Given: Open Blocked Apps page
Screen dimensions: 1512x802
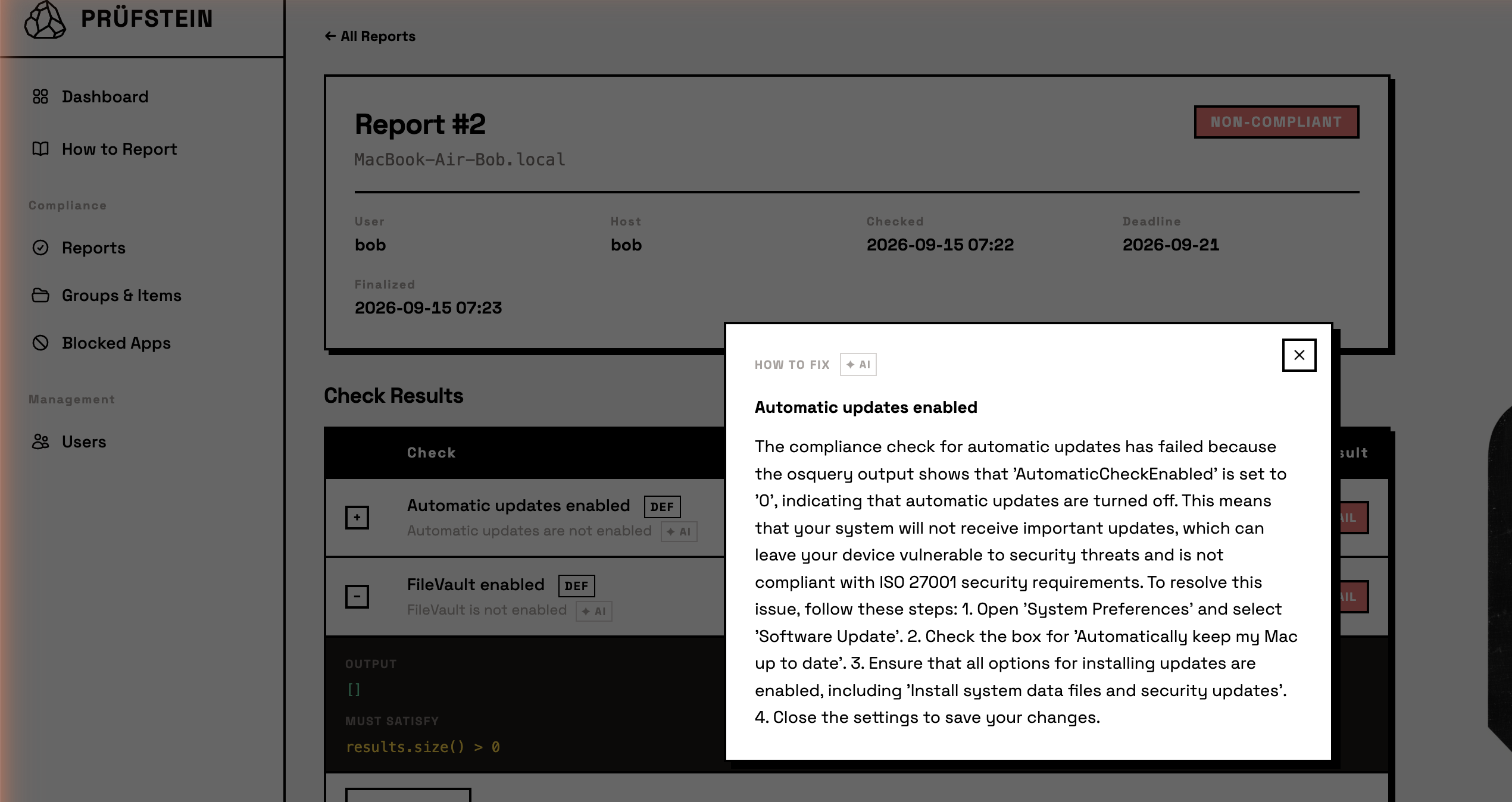Looking at the screenshot, I should pyautogui.click(x=116, y=343).
